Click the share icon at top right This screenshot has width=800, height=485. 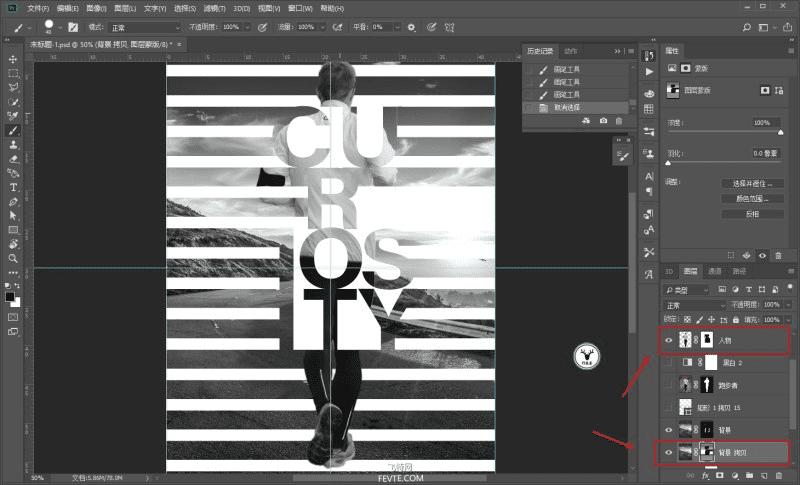(x=788, y=28)
